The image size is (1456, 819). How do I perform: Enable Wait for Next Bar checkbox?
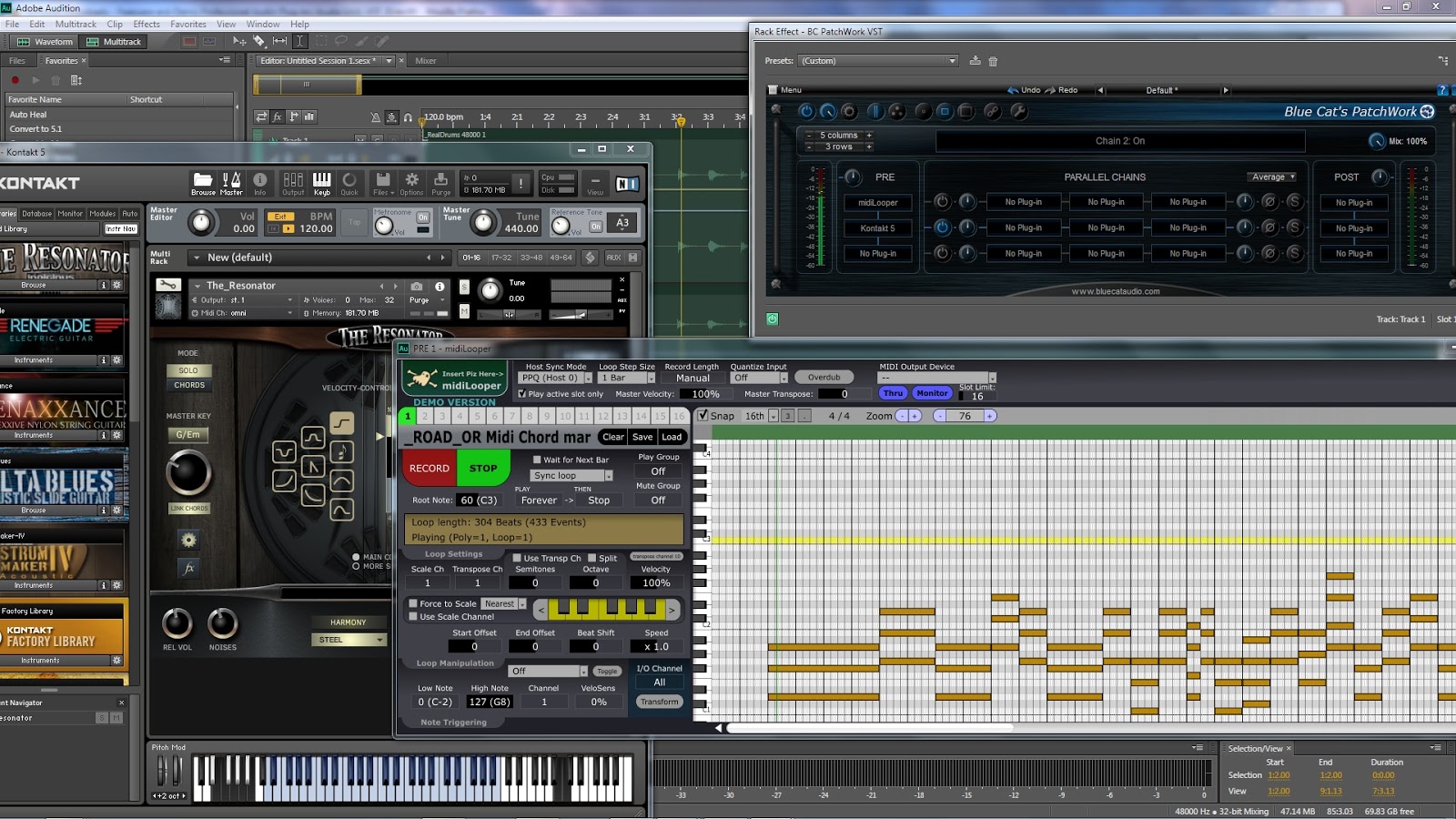click(537, 460)
